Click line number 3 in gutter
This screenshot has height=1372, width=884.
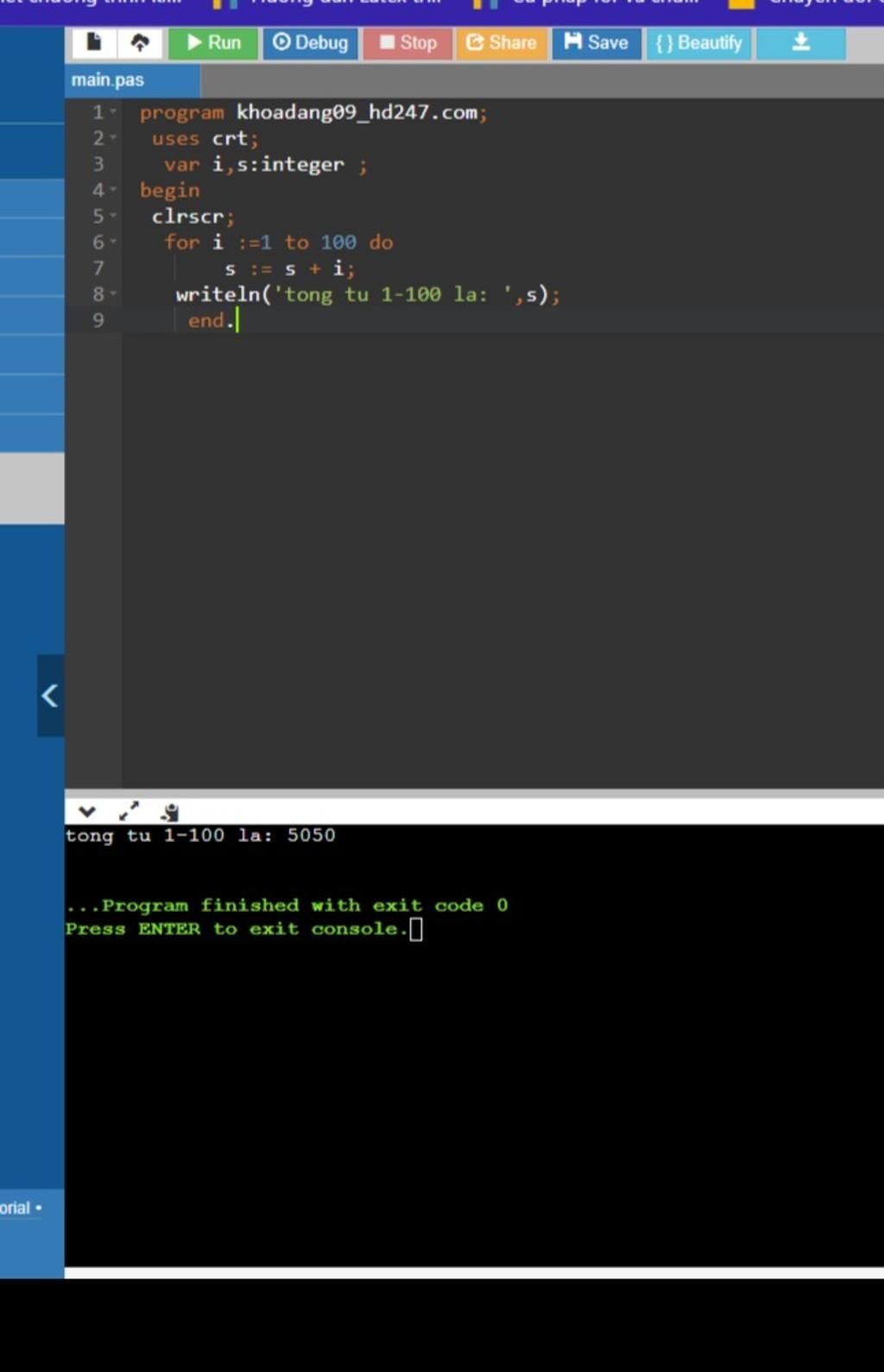pos(98,164)
